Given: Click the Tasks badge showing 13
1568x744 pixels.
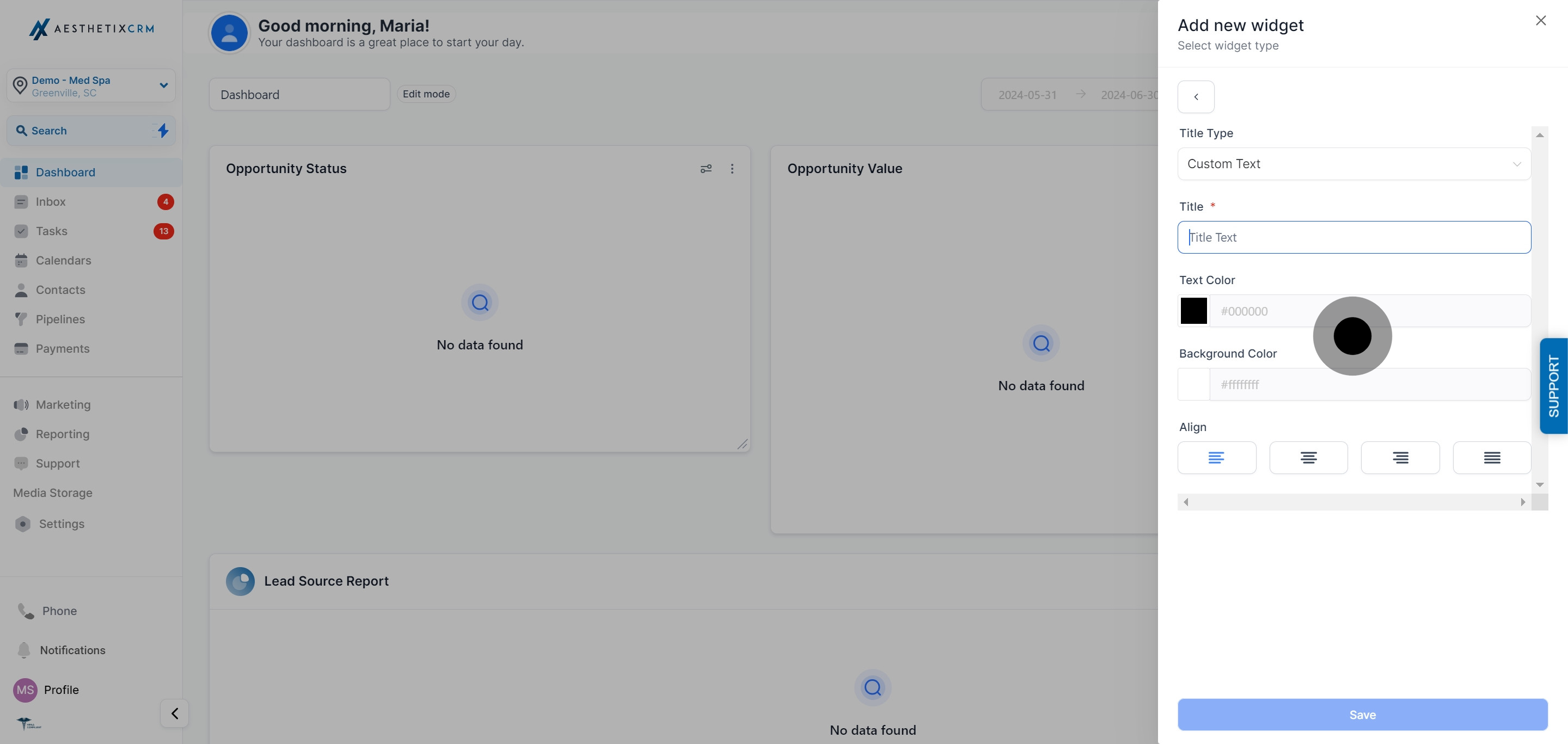Looking at the screenshot, I should pyautogui.click(x=164, y=231).
